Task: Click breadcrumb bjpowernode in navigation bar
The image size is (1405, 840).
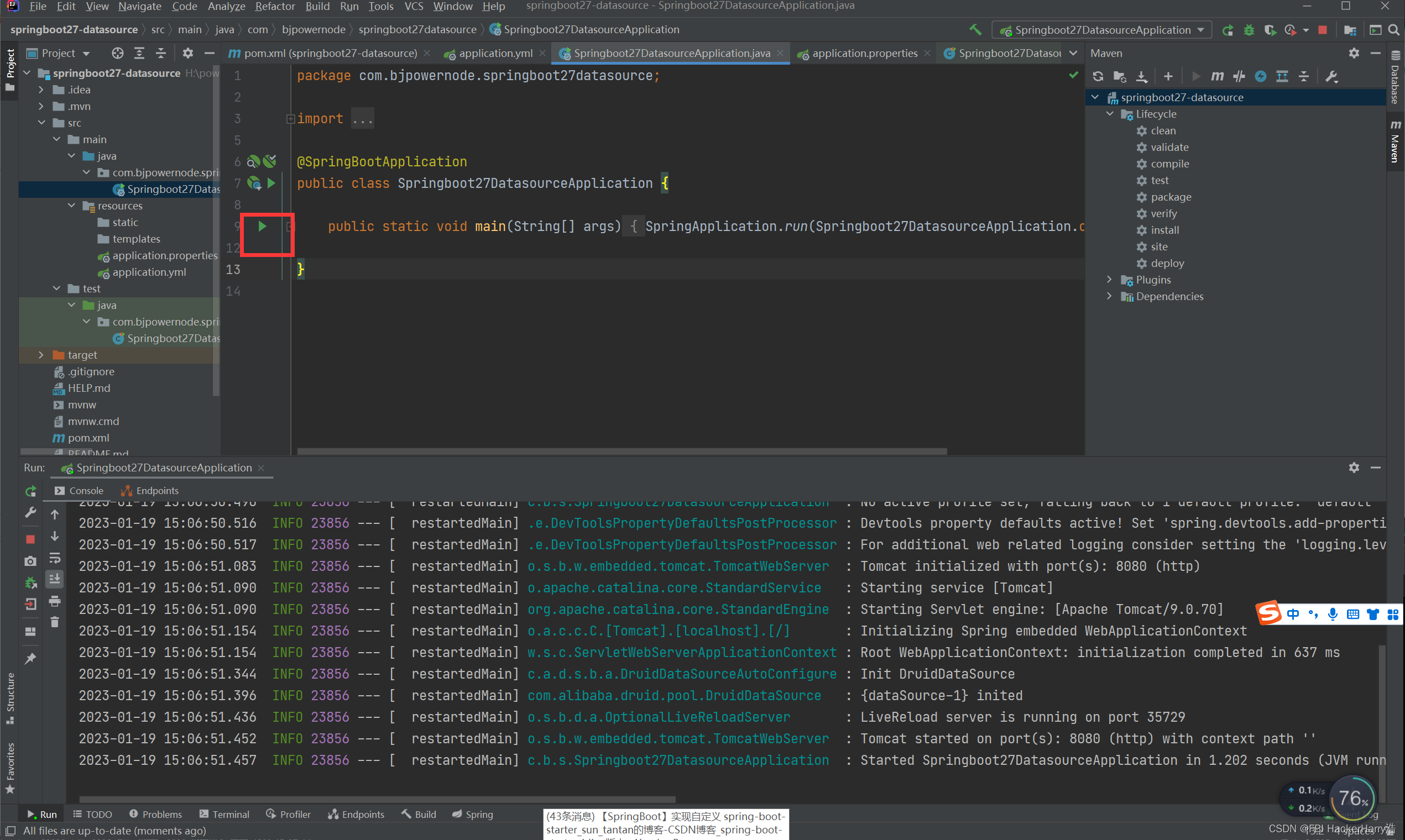Action: pyautogui.click(x=313, y=29)
